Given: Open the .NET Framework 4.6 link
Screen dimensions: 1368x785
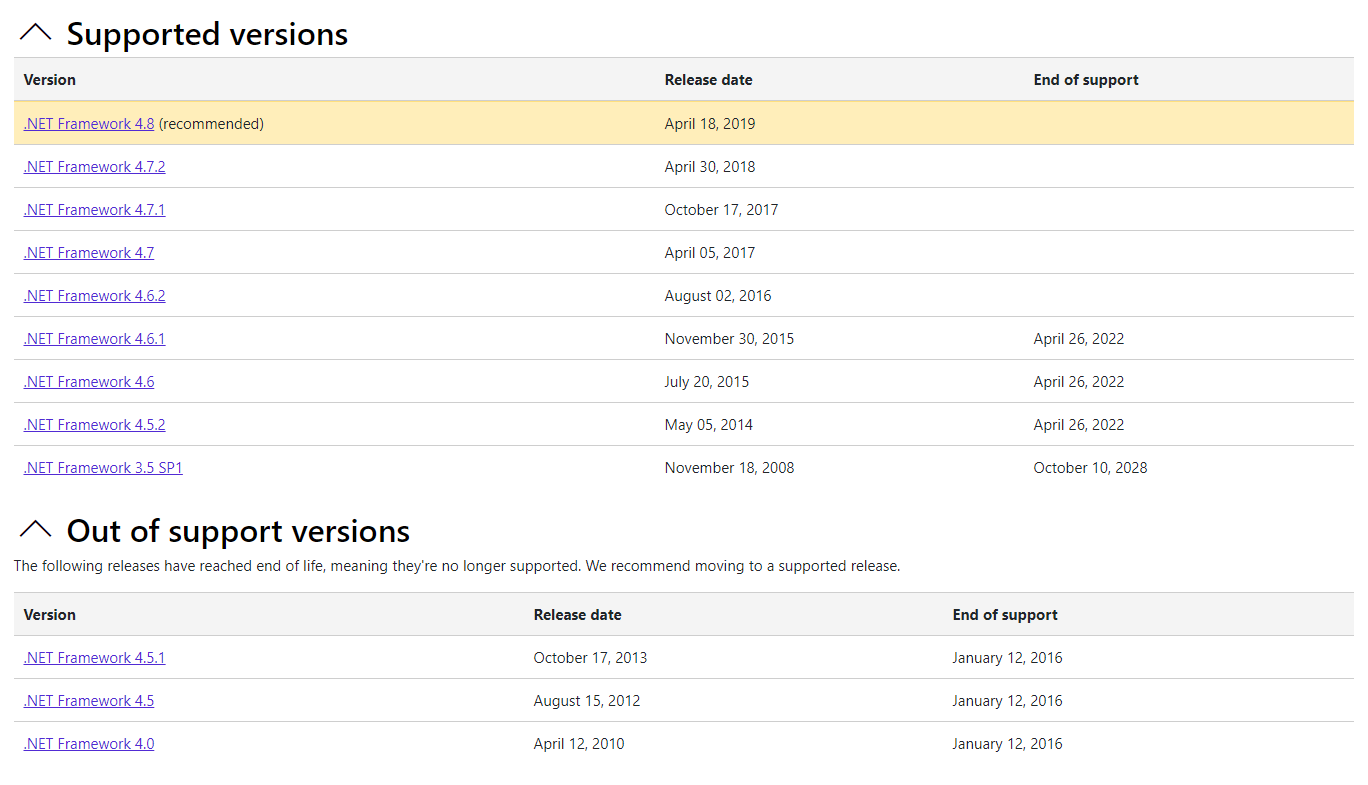Looking at the screenshot, I should 89,382.
